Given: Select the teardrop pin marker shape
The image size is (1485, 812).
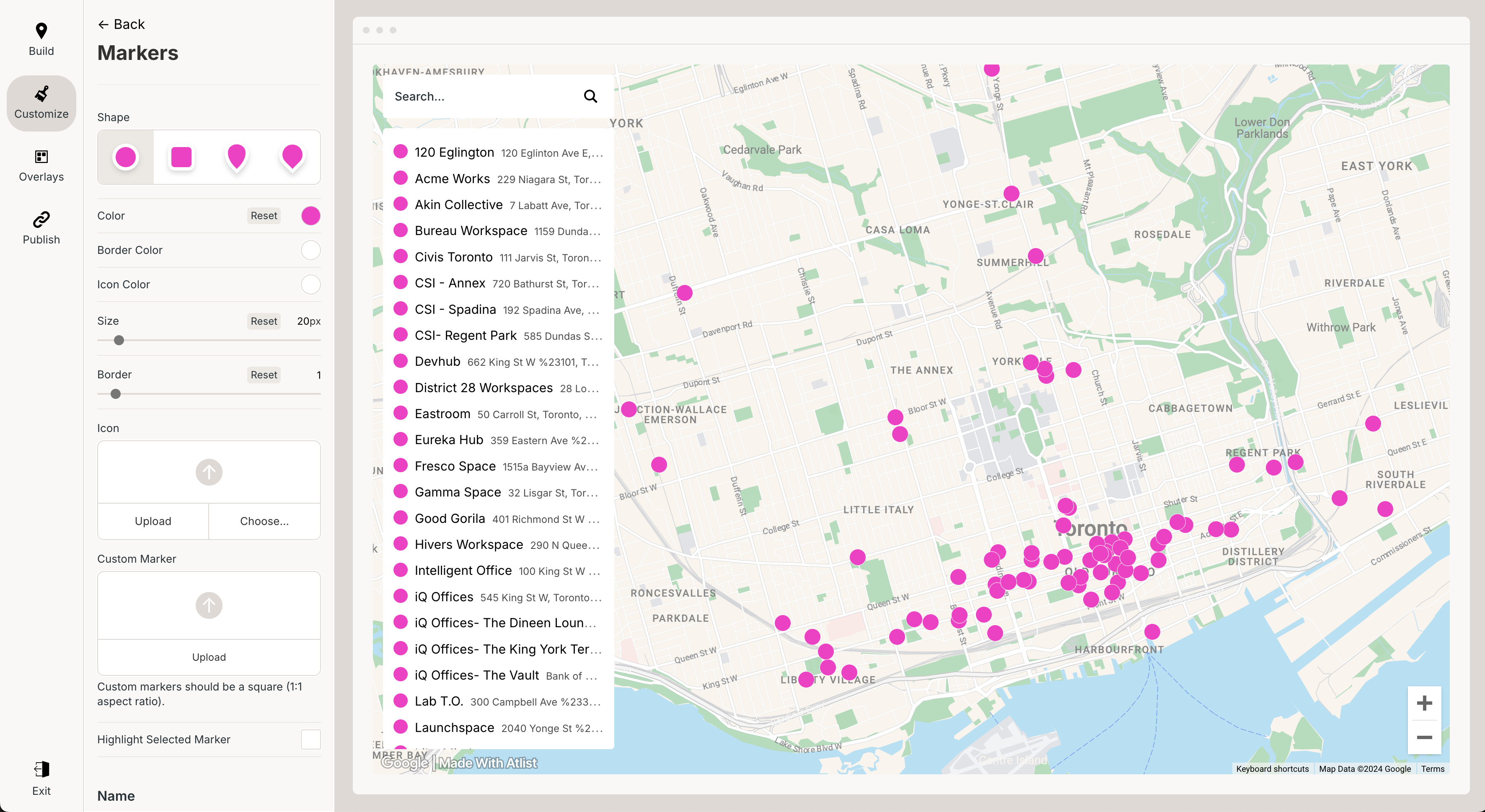Looking at the screenshot, I should pyautogui.click(x=236, y=157).
